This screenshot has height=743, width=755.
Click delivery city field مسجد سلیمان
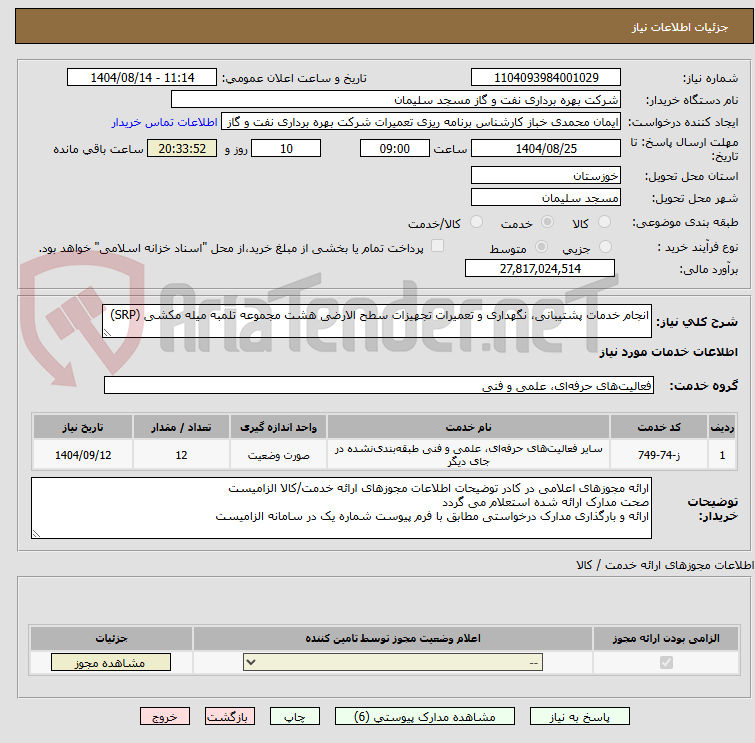click(x=546, y=197)
